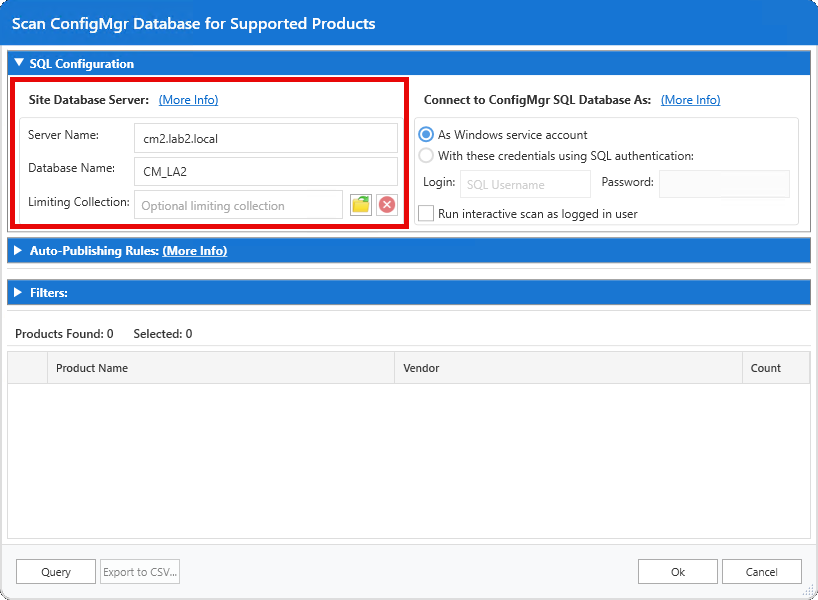Cancel the scan dialog

point(761,571)
